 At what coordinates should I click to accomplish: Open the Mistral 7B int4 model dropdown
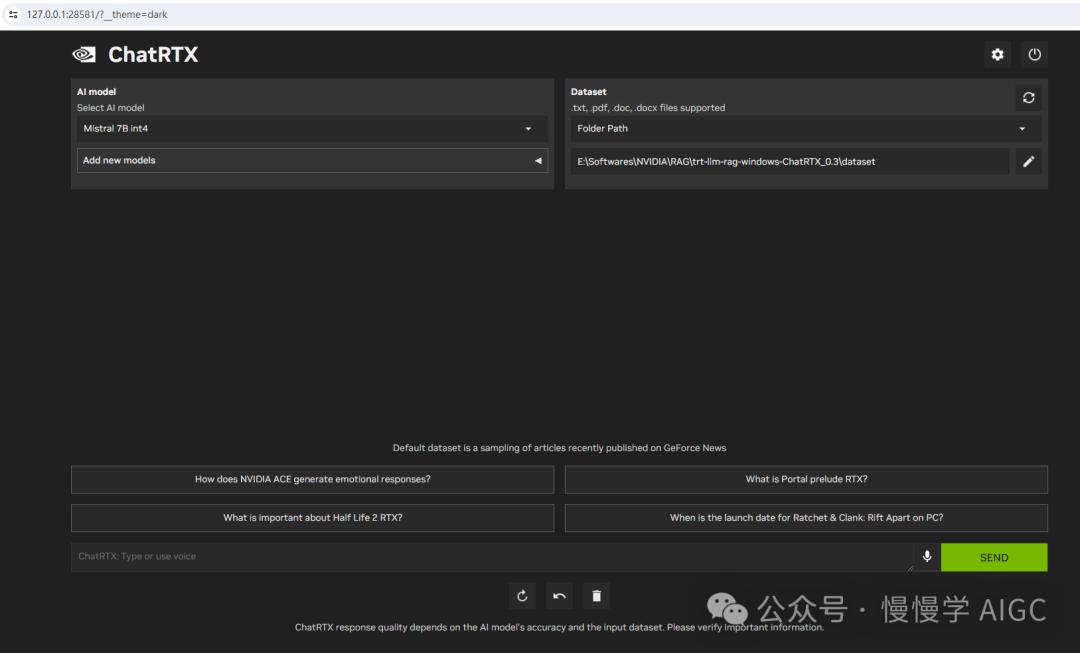[x=312, y=128]
